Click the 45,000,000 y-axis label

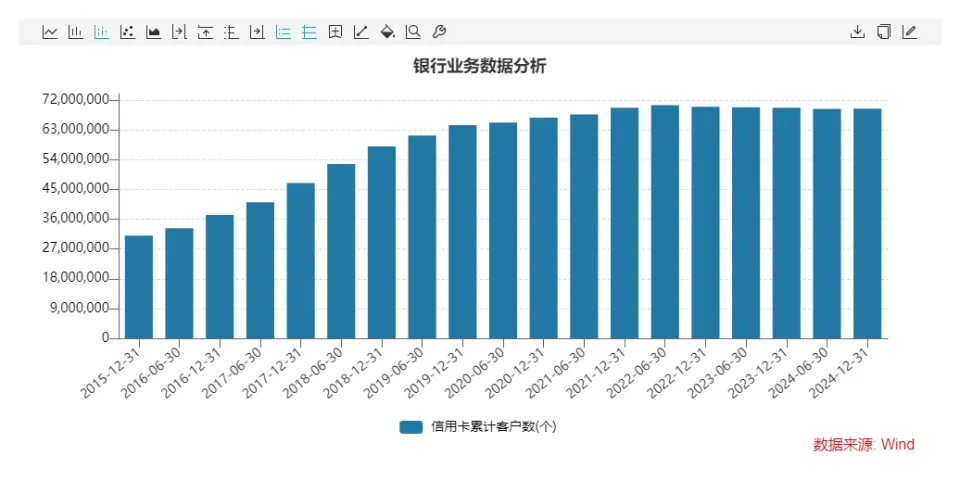75,188
